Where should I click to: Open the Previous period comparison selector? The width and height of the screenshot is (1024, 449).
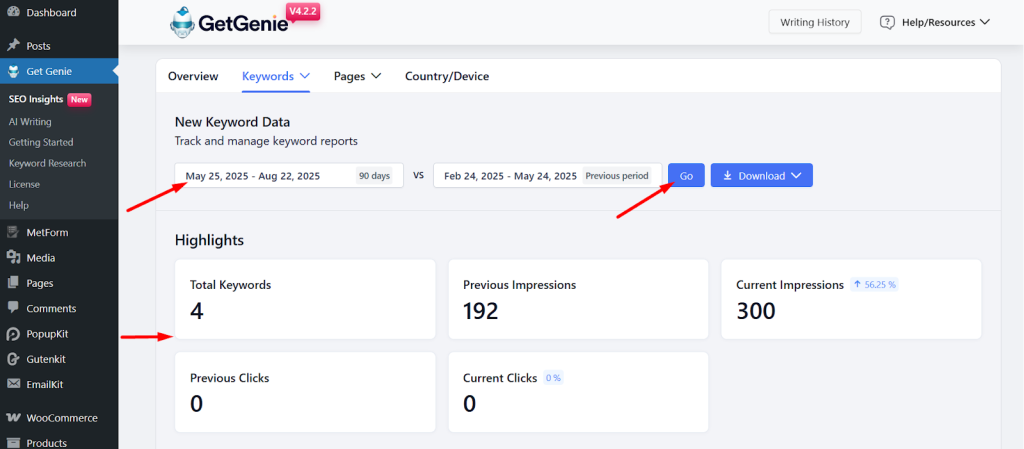(x=617, y=176)
